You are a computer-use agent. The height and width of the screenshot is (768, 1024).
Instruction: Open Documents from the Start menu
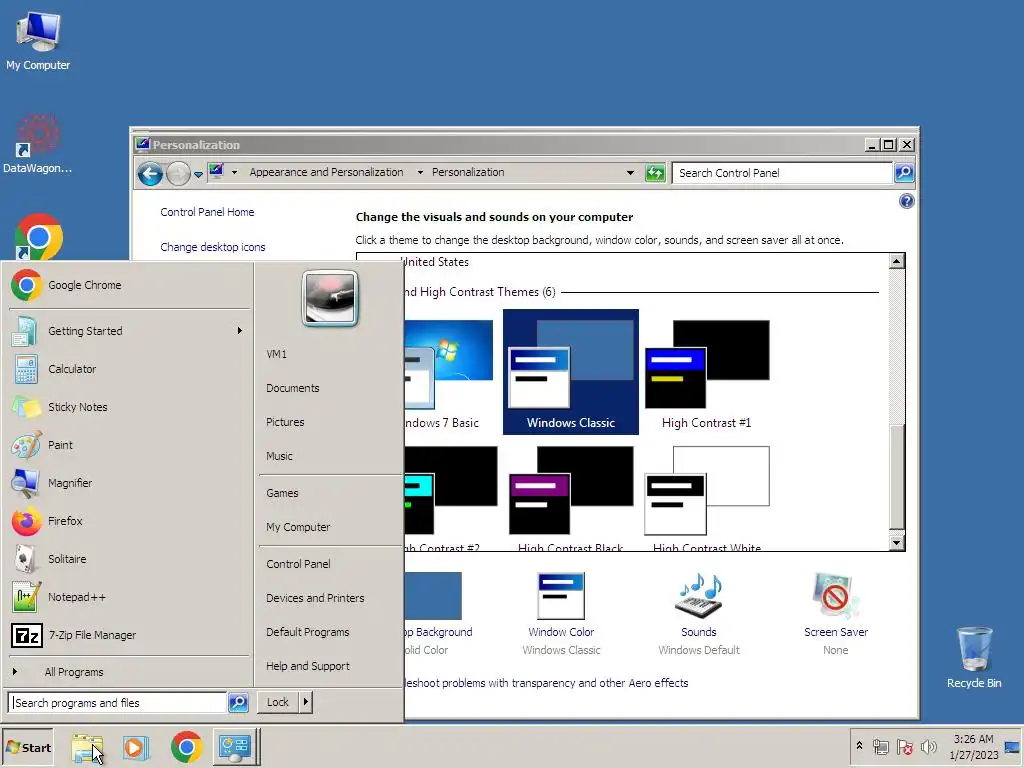[293, 388]
